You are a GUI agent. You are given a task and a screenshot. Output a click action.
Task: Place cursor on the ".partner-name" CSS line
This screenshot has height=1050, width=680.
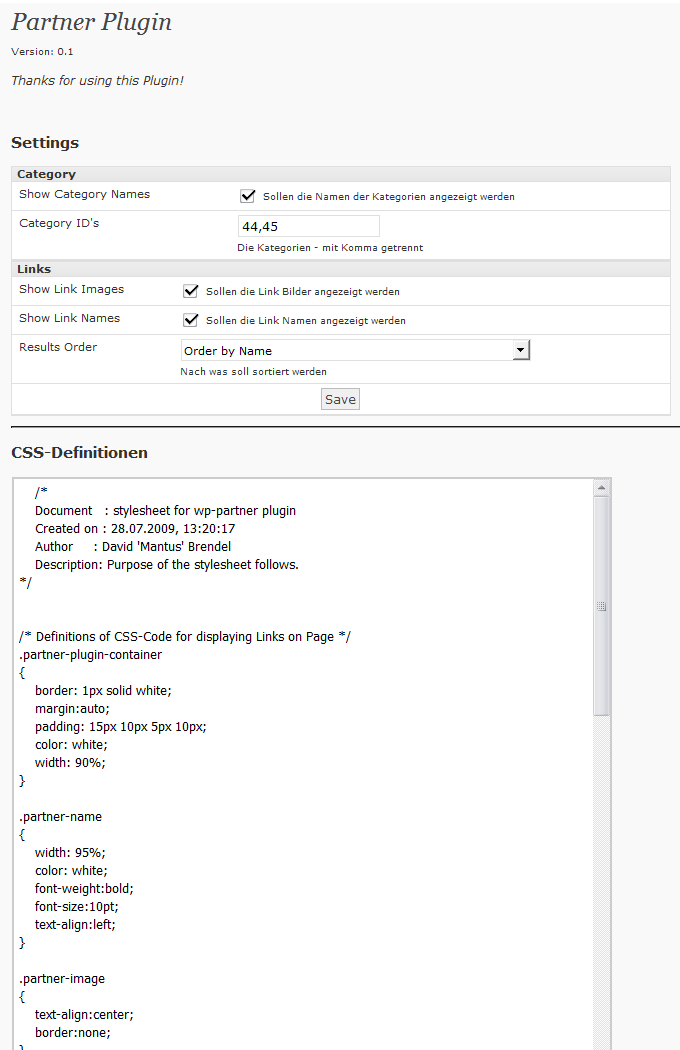coord(60,817)
